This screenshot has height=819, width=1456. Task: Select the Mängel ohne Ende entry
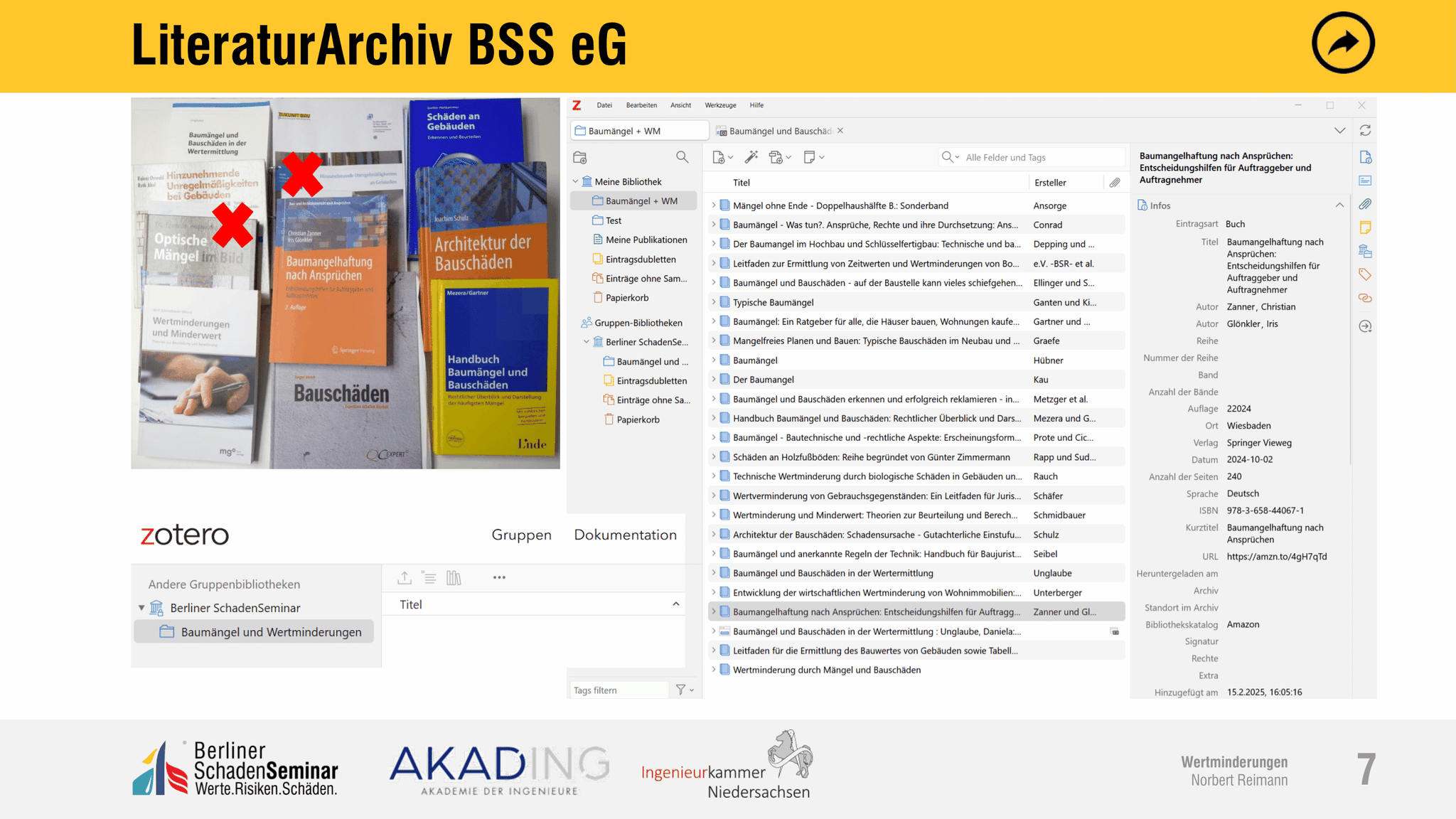click(x=916, y=205)
